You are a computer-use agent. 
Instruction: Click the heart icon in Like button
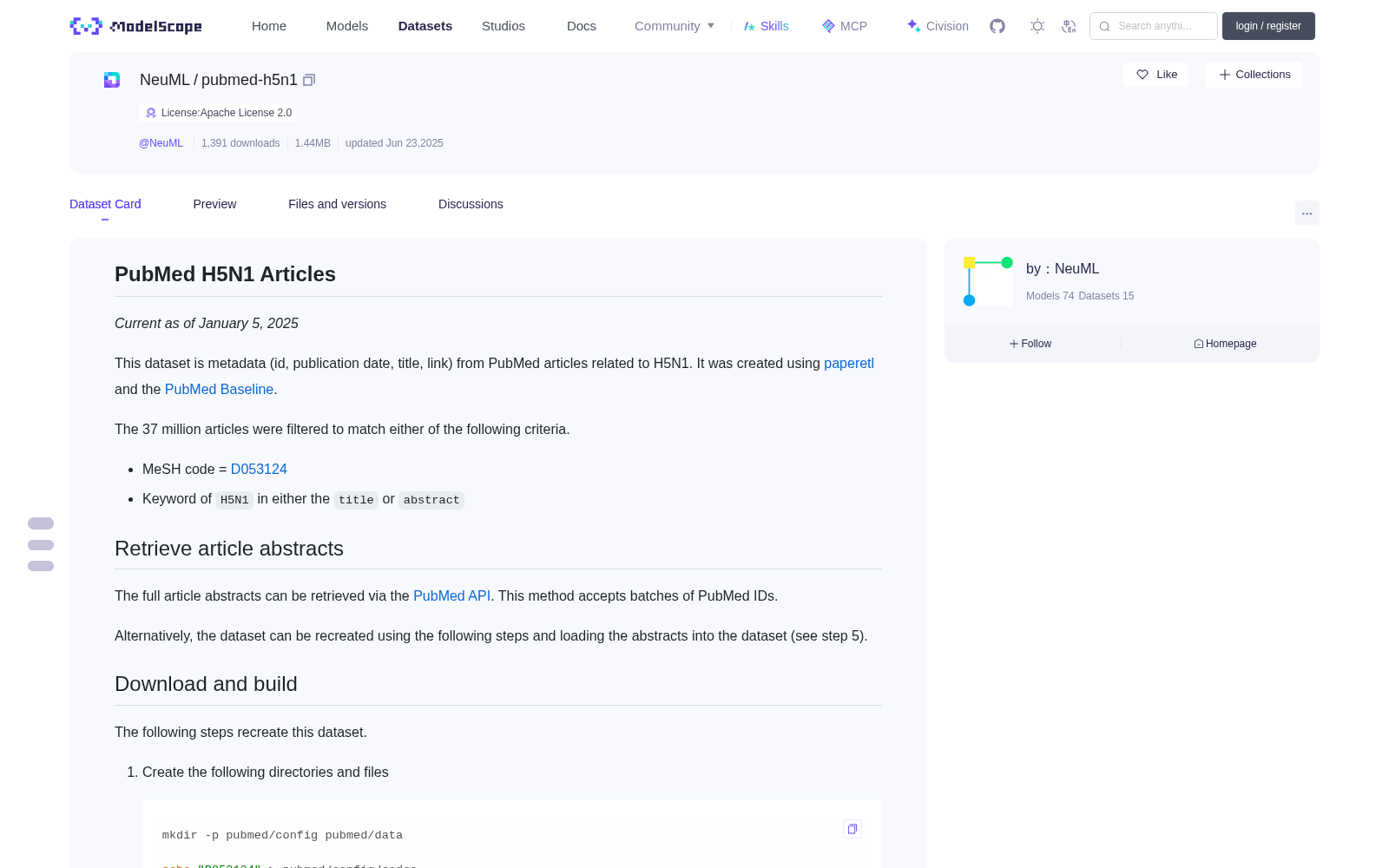[x=1142, y=75]
